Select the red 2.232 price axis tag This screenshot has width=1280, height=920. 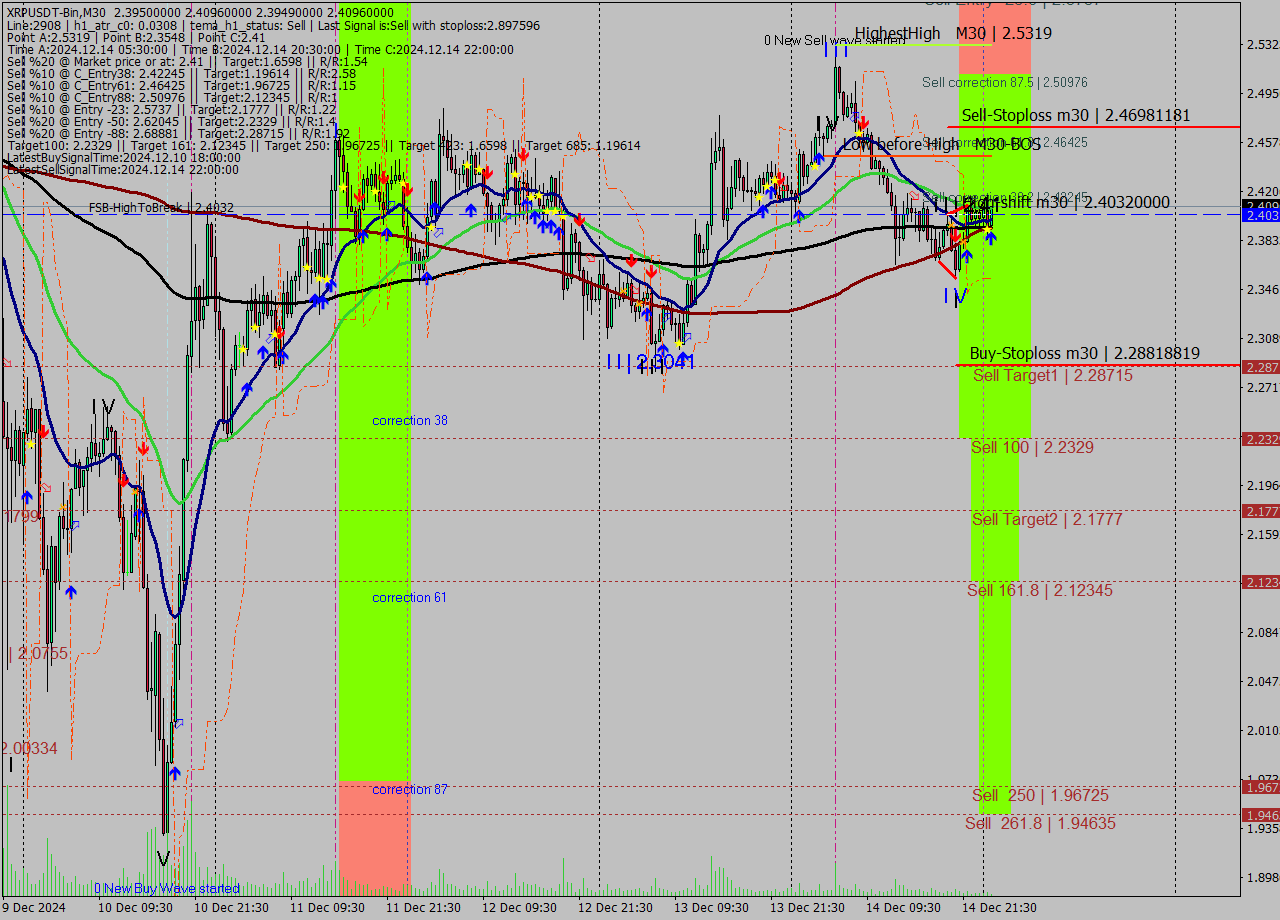pos(1261,439)
